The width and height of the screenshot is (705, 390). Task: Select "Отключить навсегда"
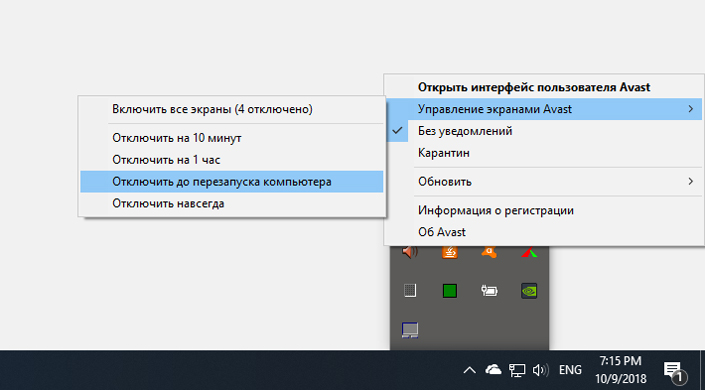(x=232, y=204)
